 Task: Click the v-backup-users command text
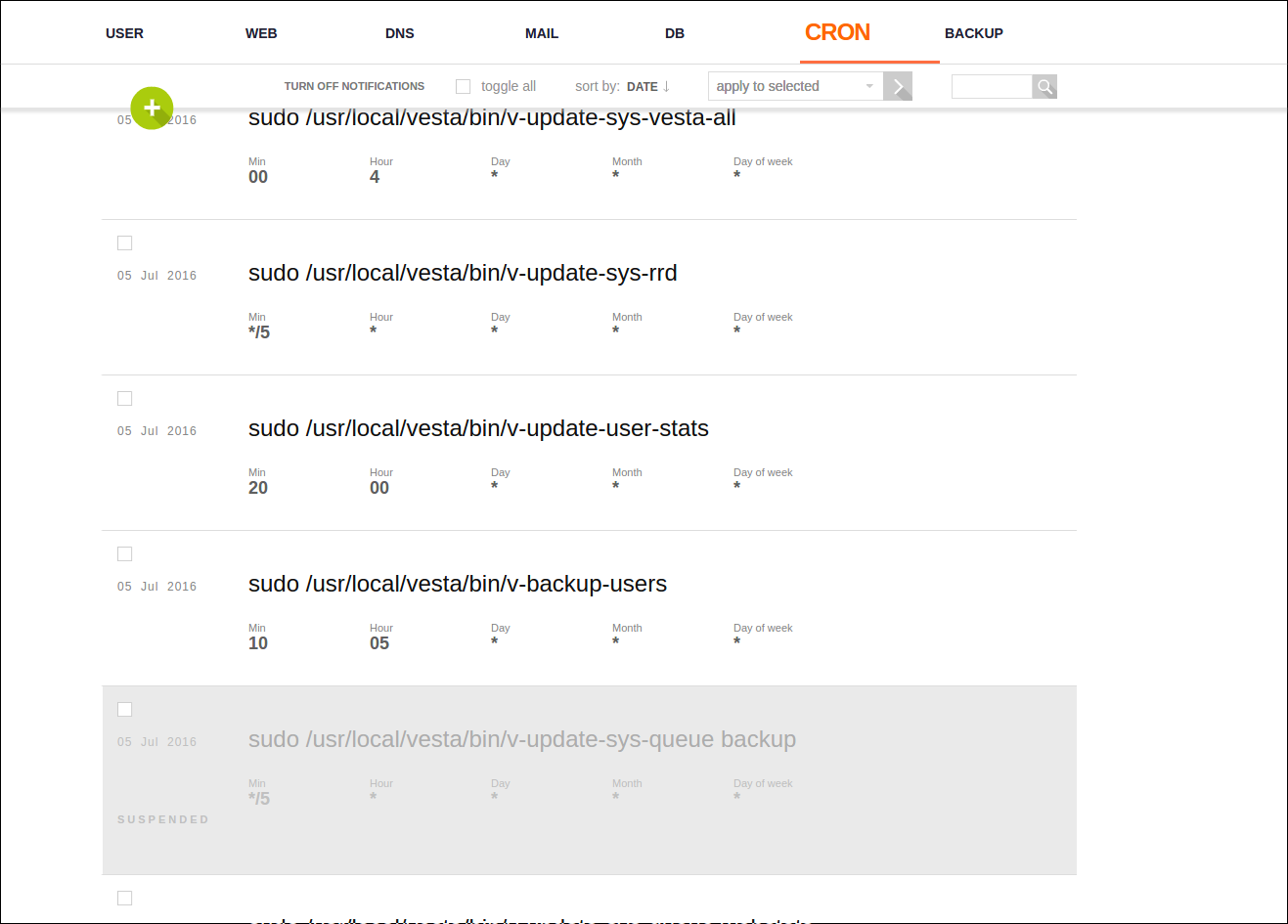point(458,584)
